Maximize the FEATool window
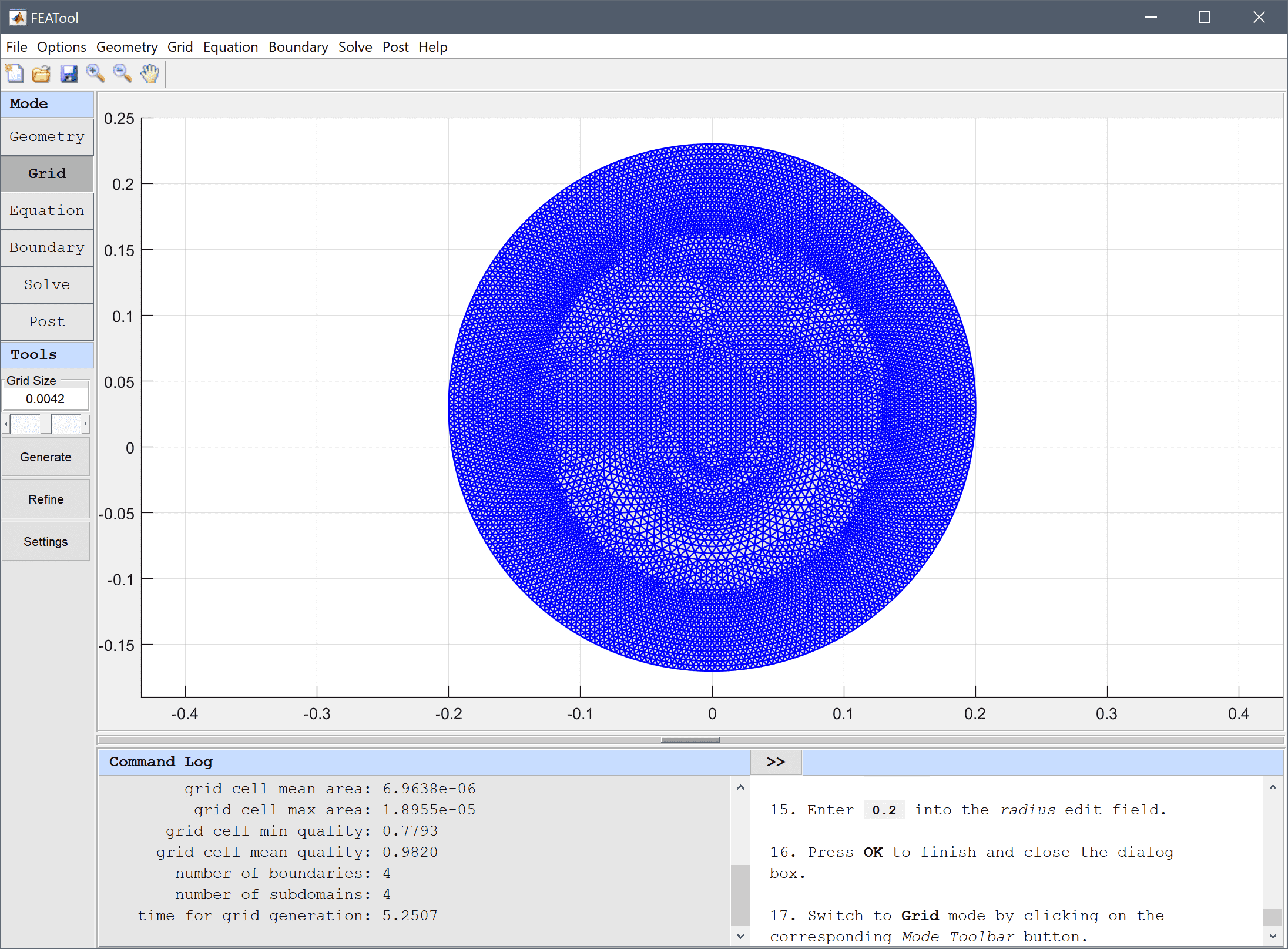The height and width of the screenshot is (949, 1288). 1205,18
